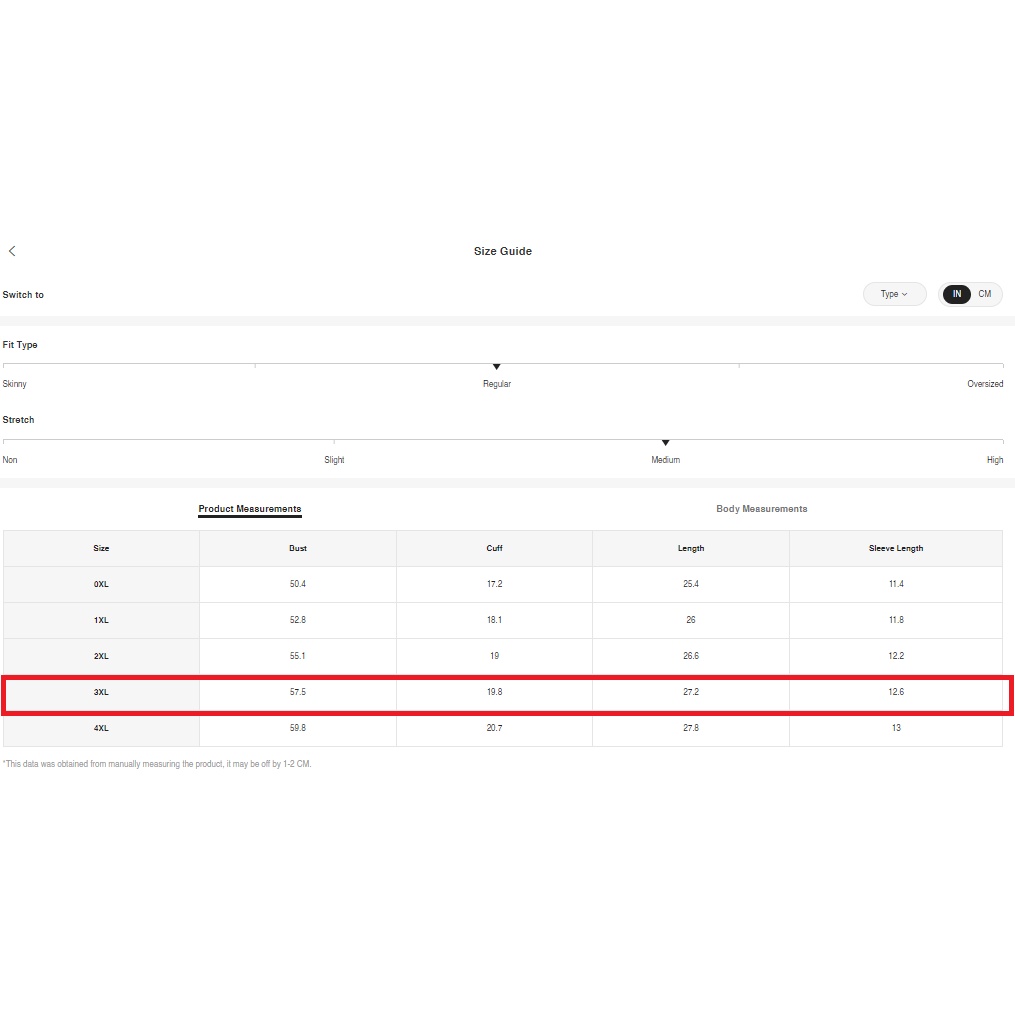Select the 3XL size row label
The height and width of the screenshot is (1015, 1015).
click(101, 692)
